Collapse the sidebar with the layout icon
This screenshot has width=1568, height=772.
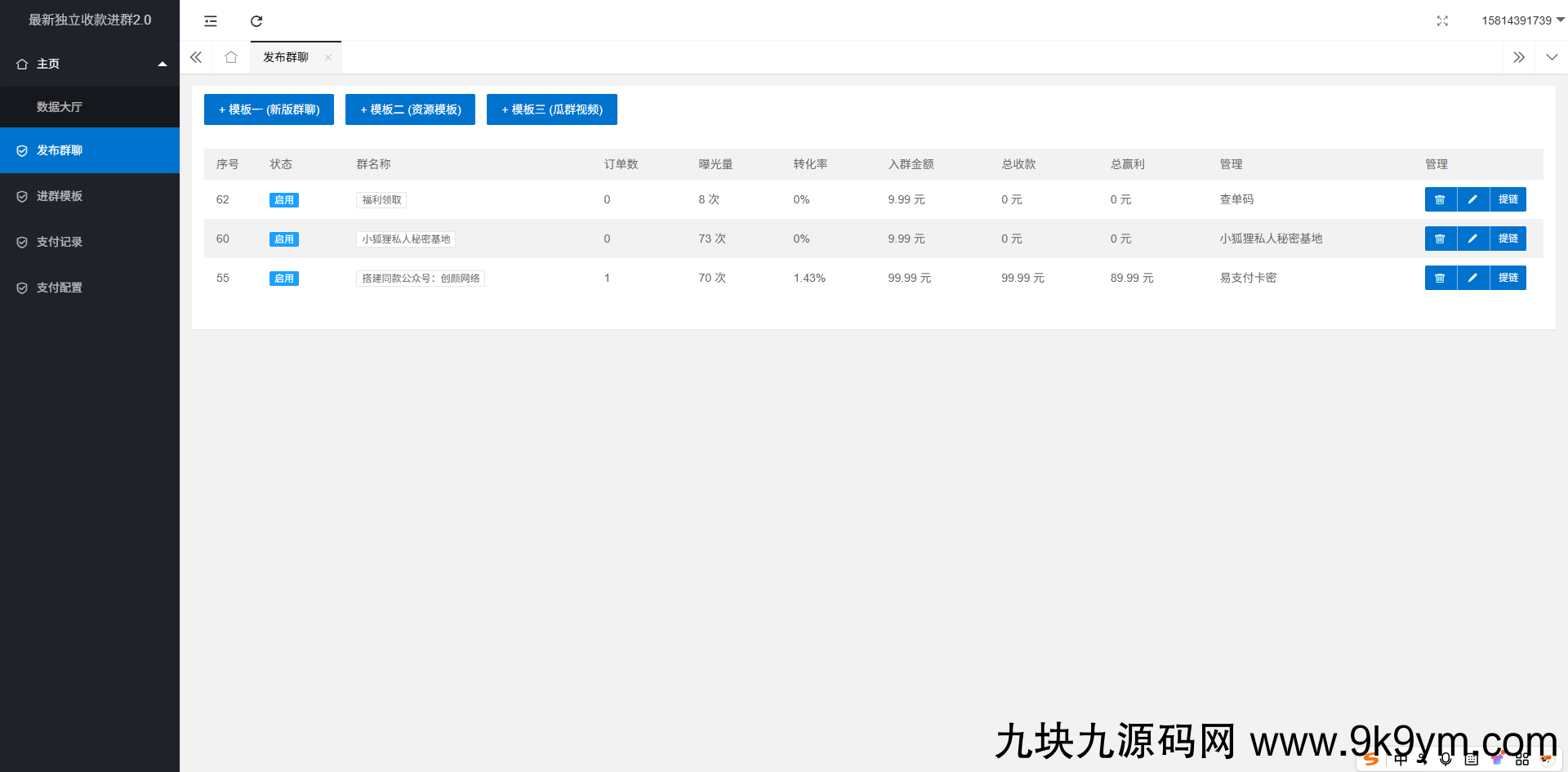210,20
